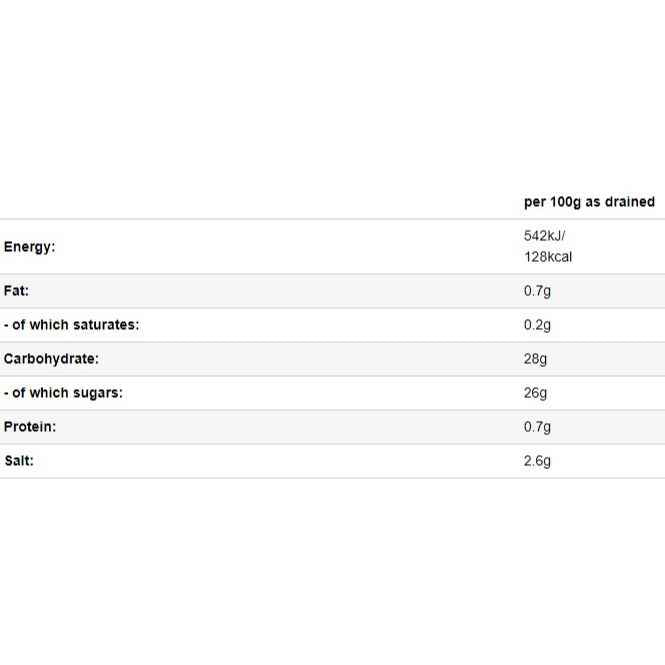The image size is (665, 665).
Task: Select the Salt row label
Action: pyautogui.click(x=19, y=461)
